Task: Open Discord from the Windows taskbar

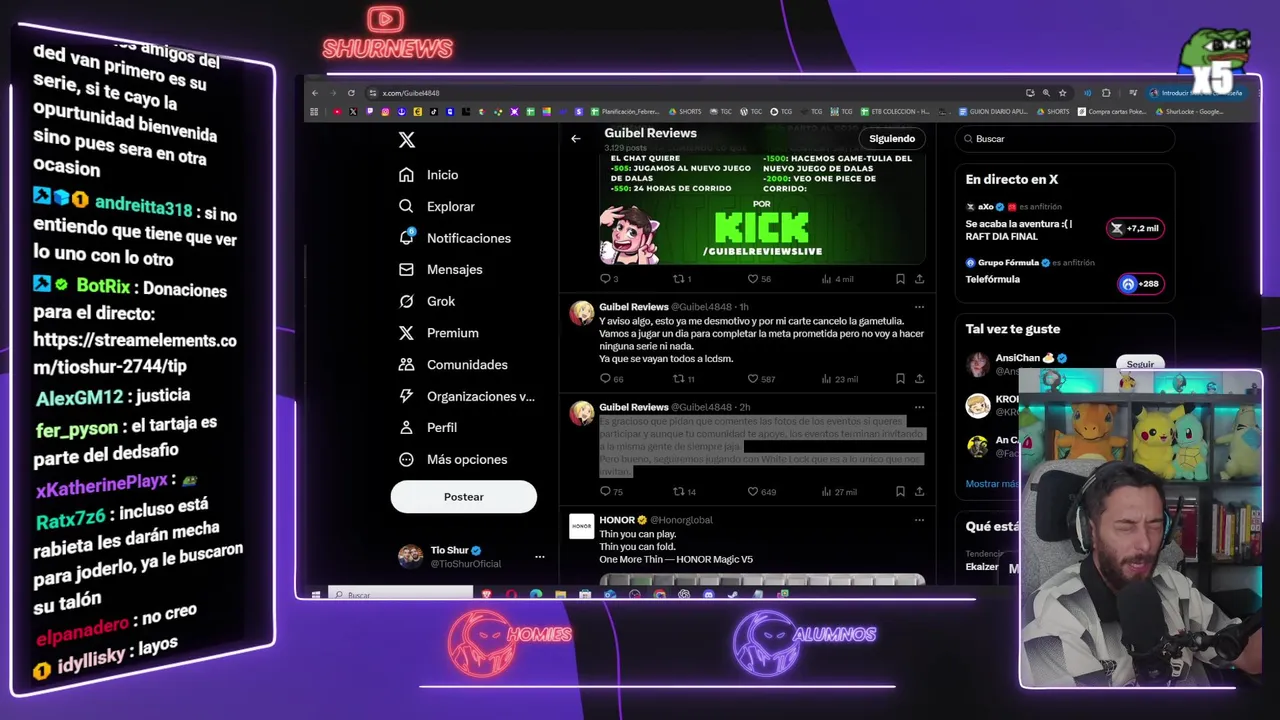Action: tap(708, 595)
